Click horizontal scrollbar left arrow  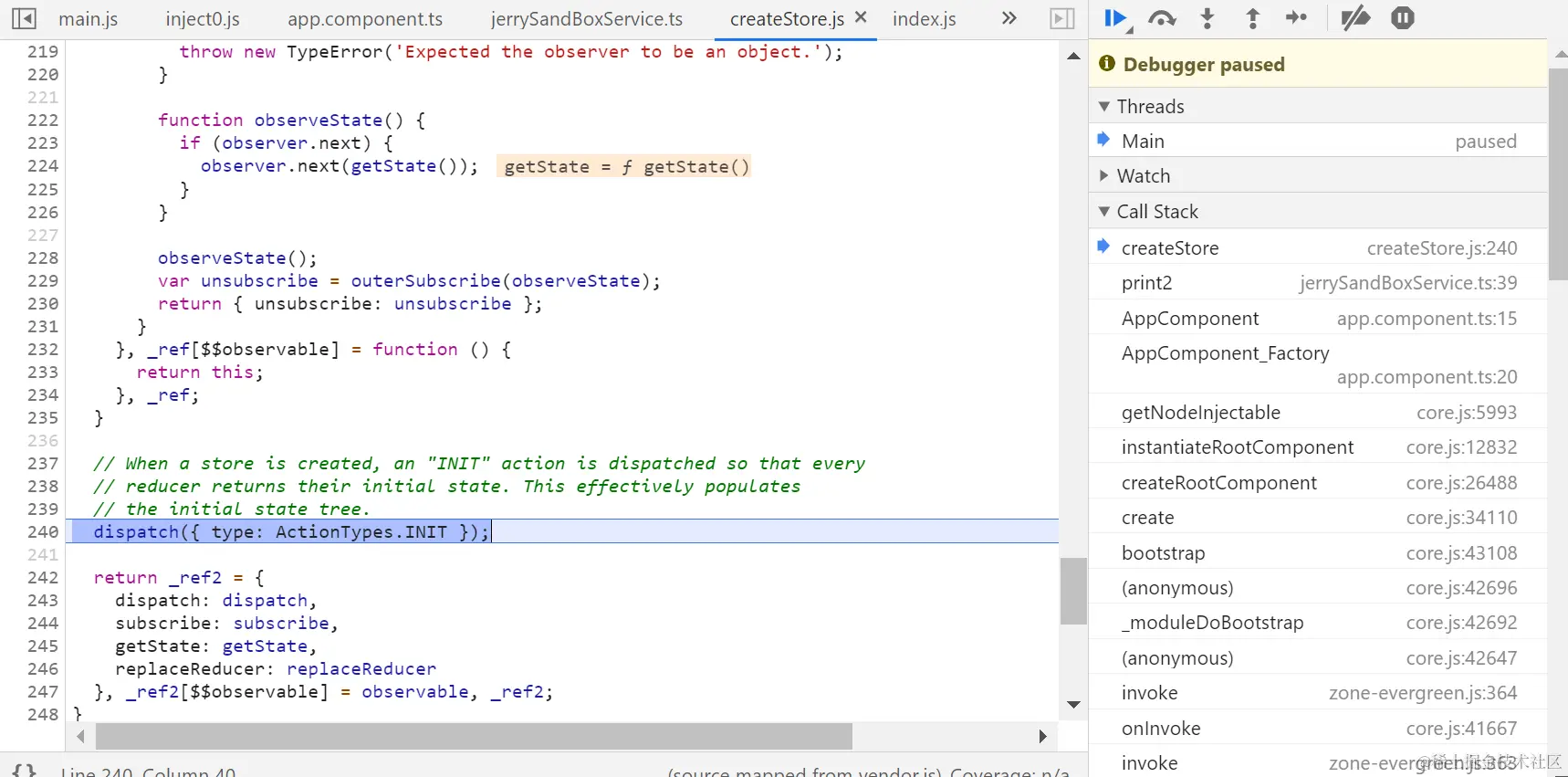click(x=80, y=736)
